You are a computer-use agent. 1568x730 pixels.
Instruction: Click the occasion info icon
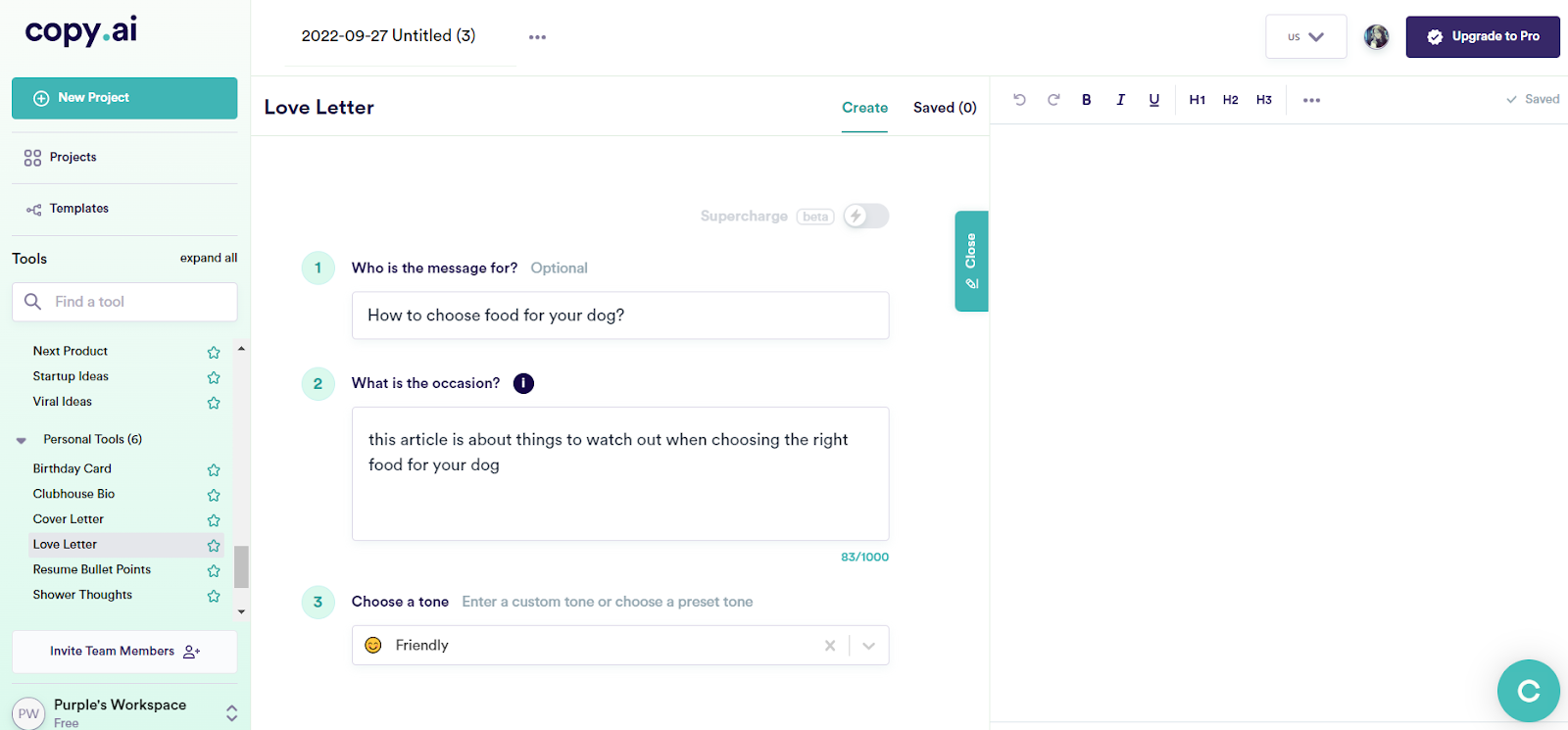524,383
